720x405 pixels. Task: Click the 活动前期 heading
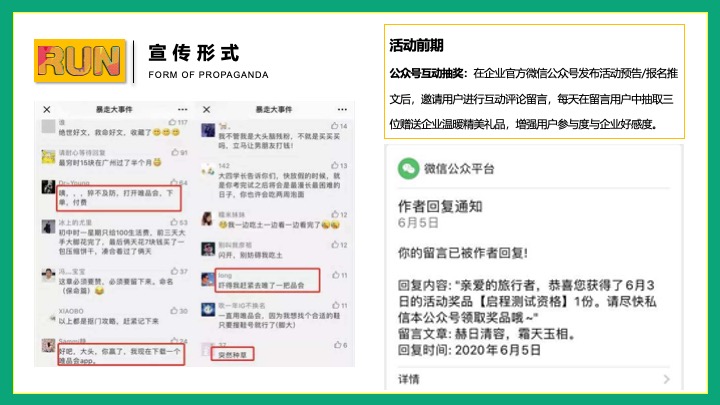(416, 45)
